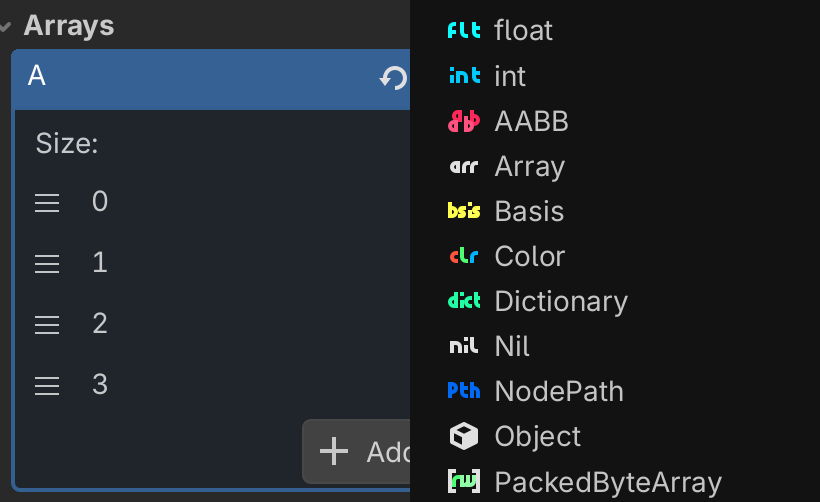Click the Object cube icon

[x=464, y=436]
